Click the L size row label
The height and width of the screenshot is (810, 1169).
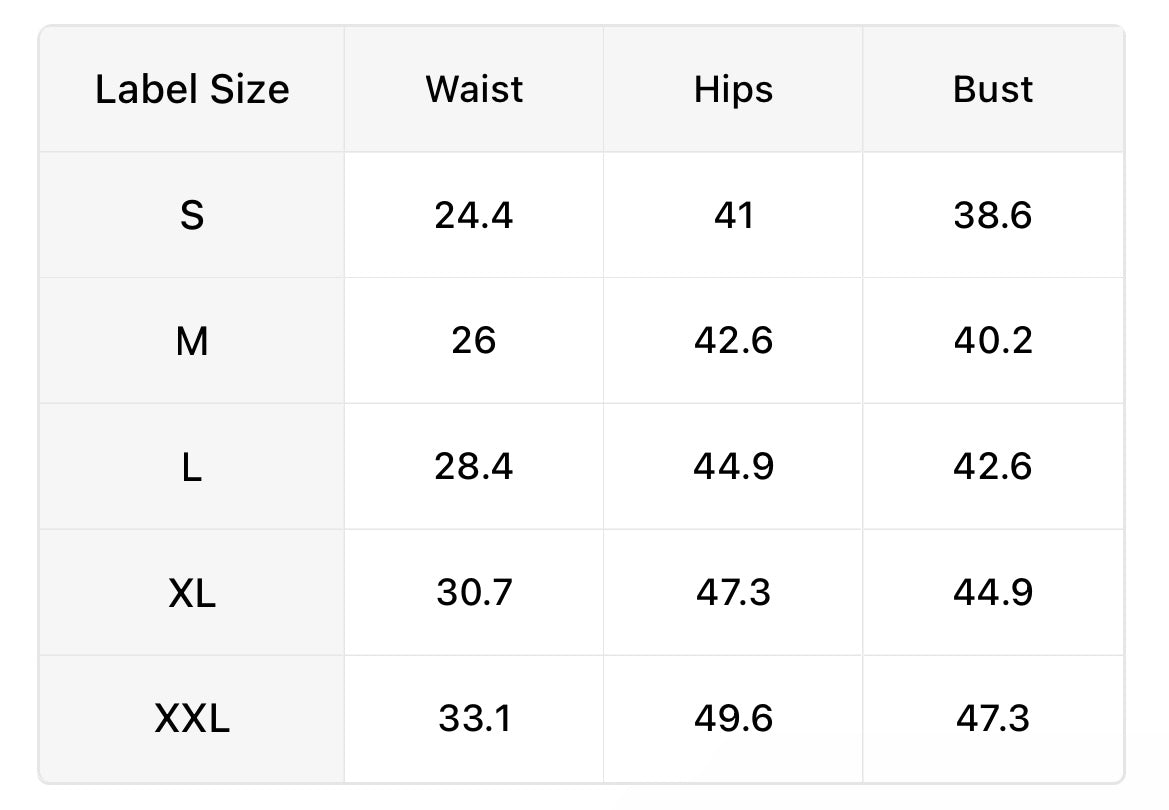pyautogui.click(x=192, y=468)
